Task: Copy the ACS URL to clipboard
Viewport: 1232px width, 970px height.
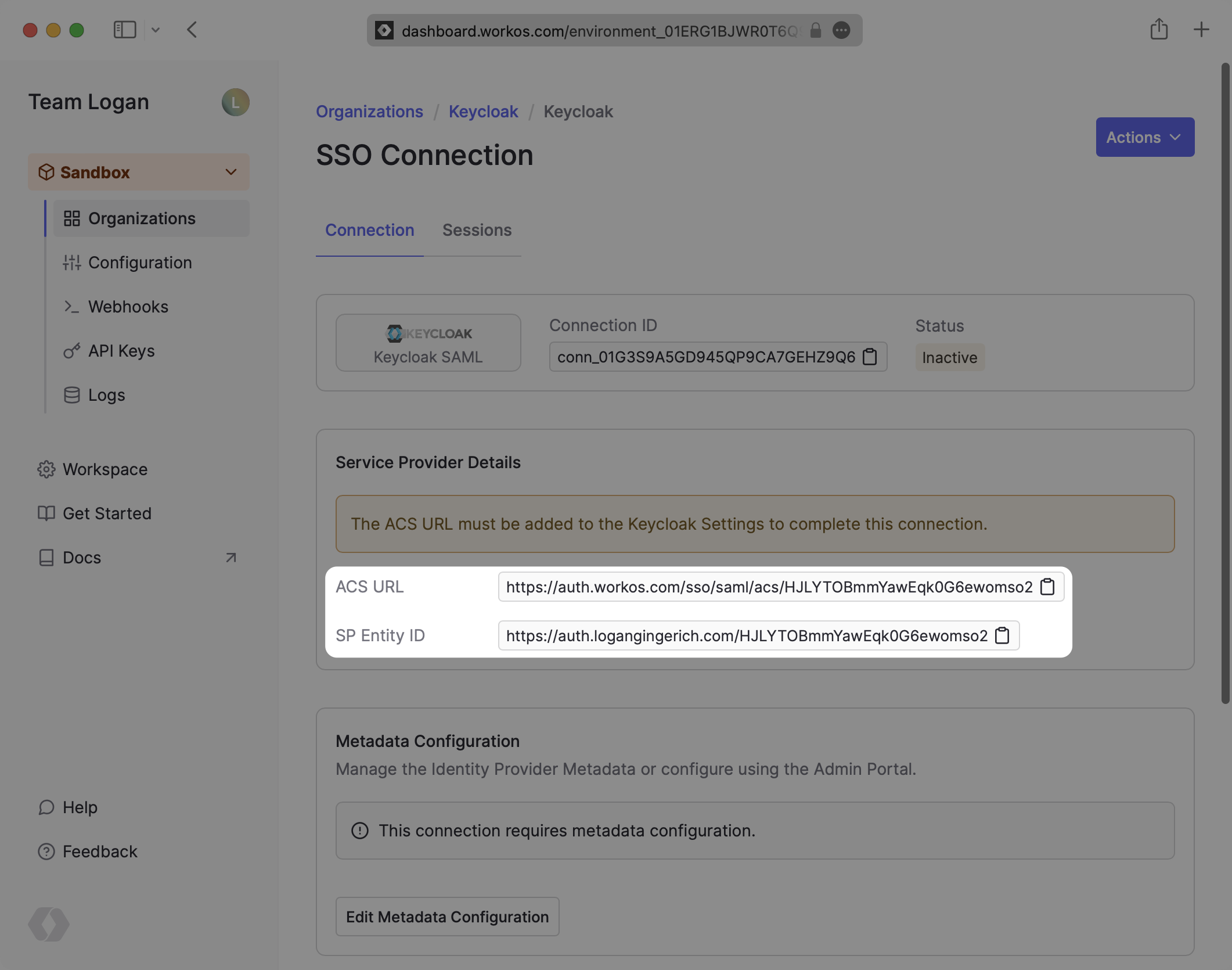Action: 1047,587
